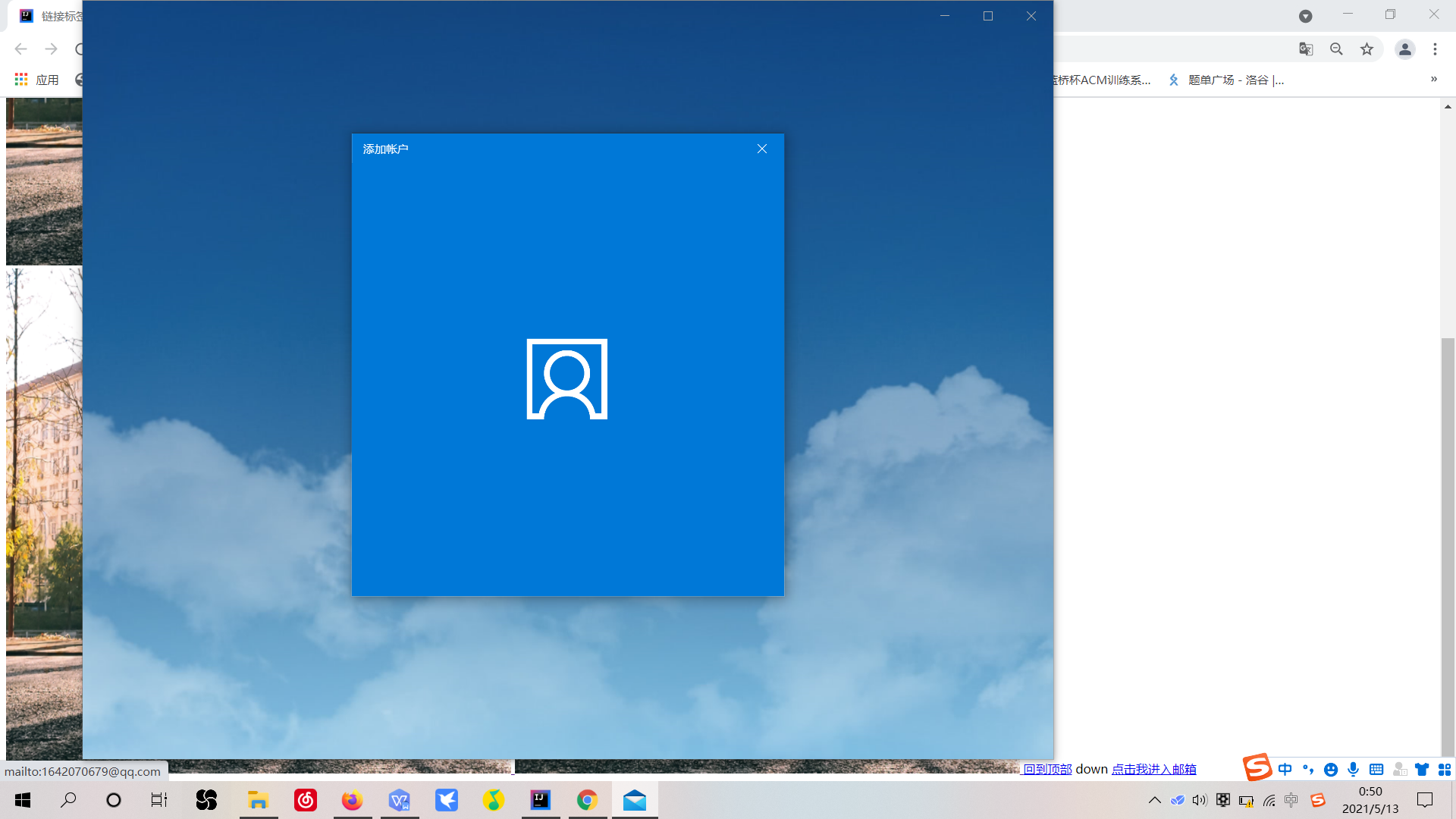1456x819 pixels.
Task: Open QQ Music from the taskbar
Action: (494, 800)
